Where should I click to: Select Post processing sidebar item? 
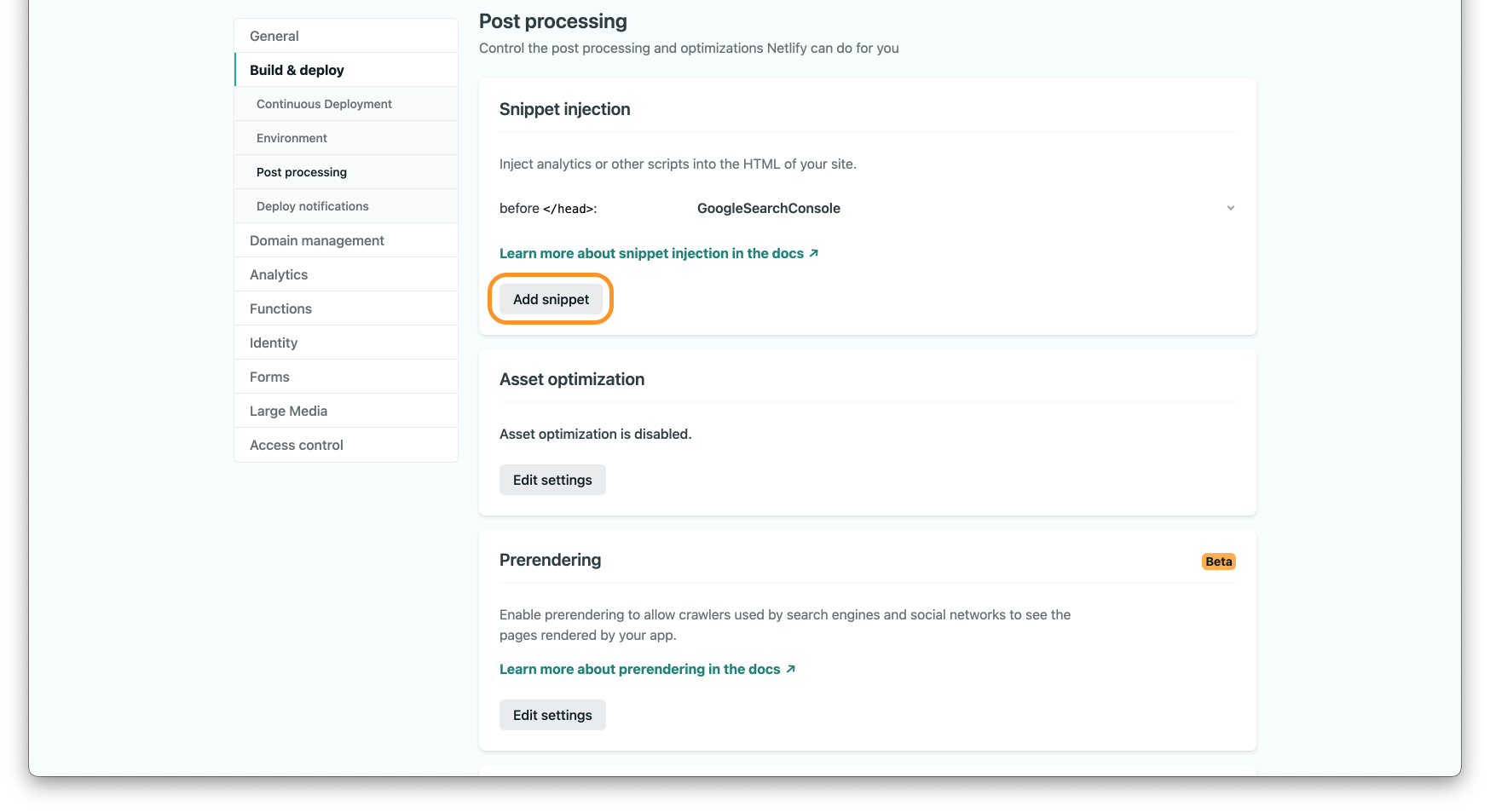pos(302,172)
